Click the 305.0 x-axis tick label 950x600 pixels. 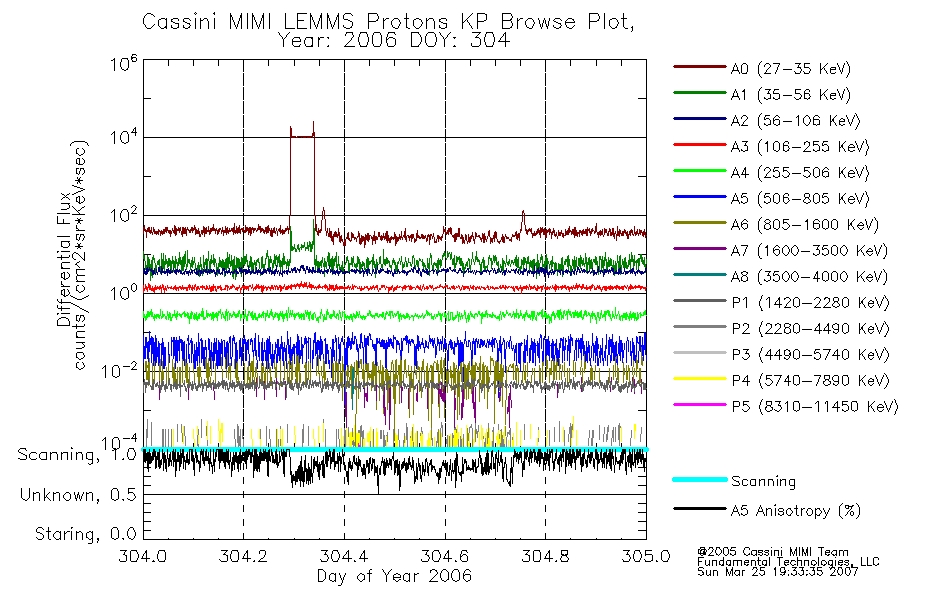point(646,556)
